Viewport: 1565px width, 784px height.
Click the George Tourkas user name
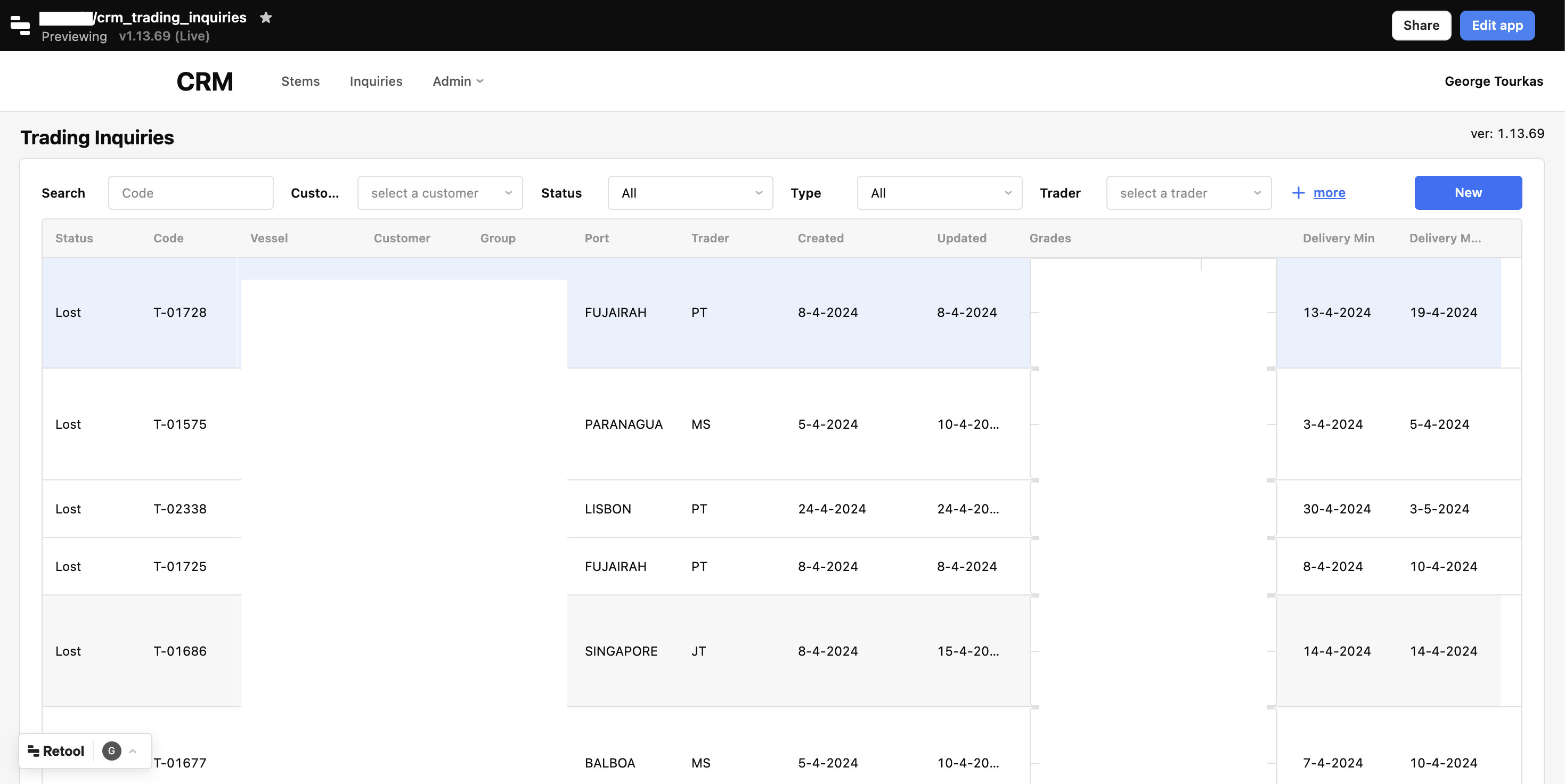(1493, 81)
